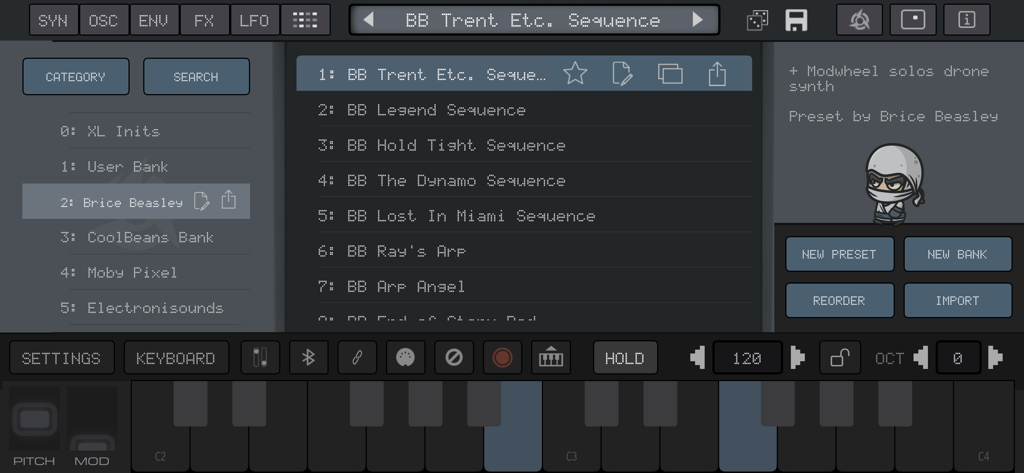Open the sliders control icon

pyautogui.click(x=260, y=358)
